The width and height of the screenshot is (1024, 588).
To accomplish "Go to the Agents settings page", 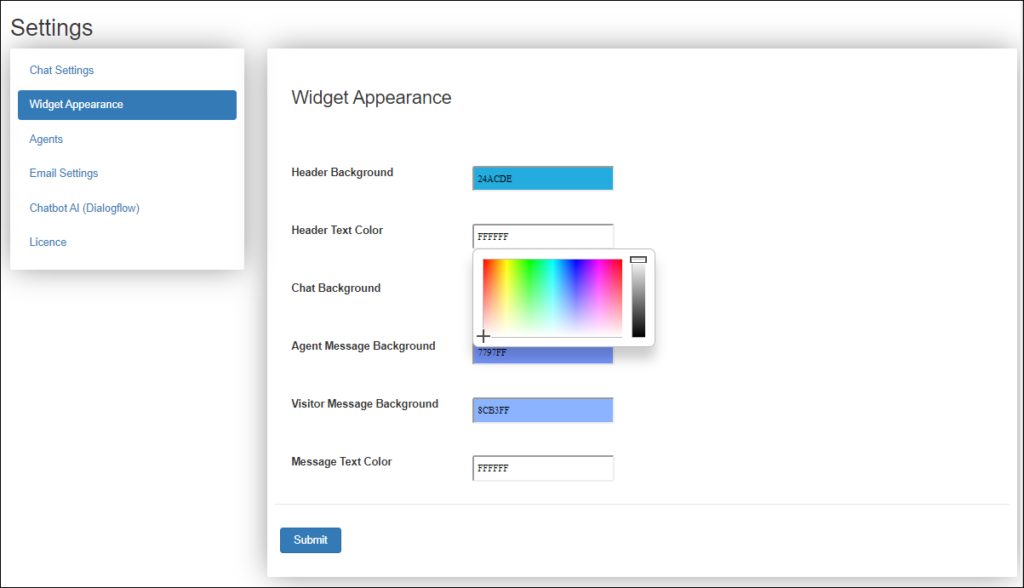I will point(46,139).
